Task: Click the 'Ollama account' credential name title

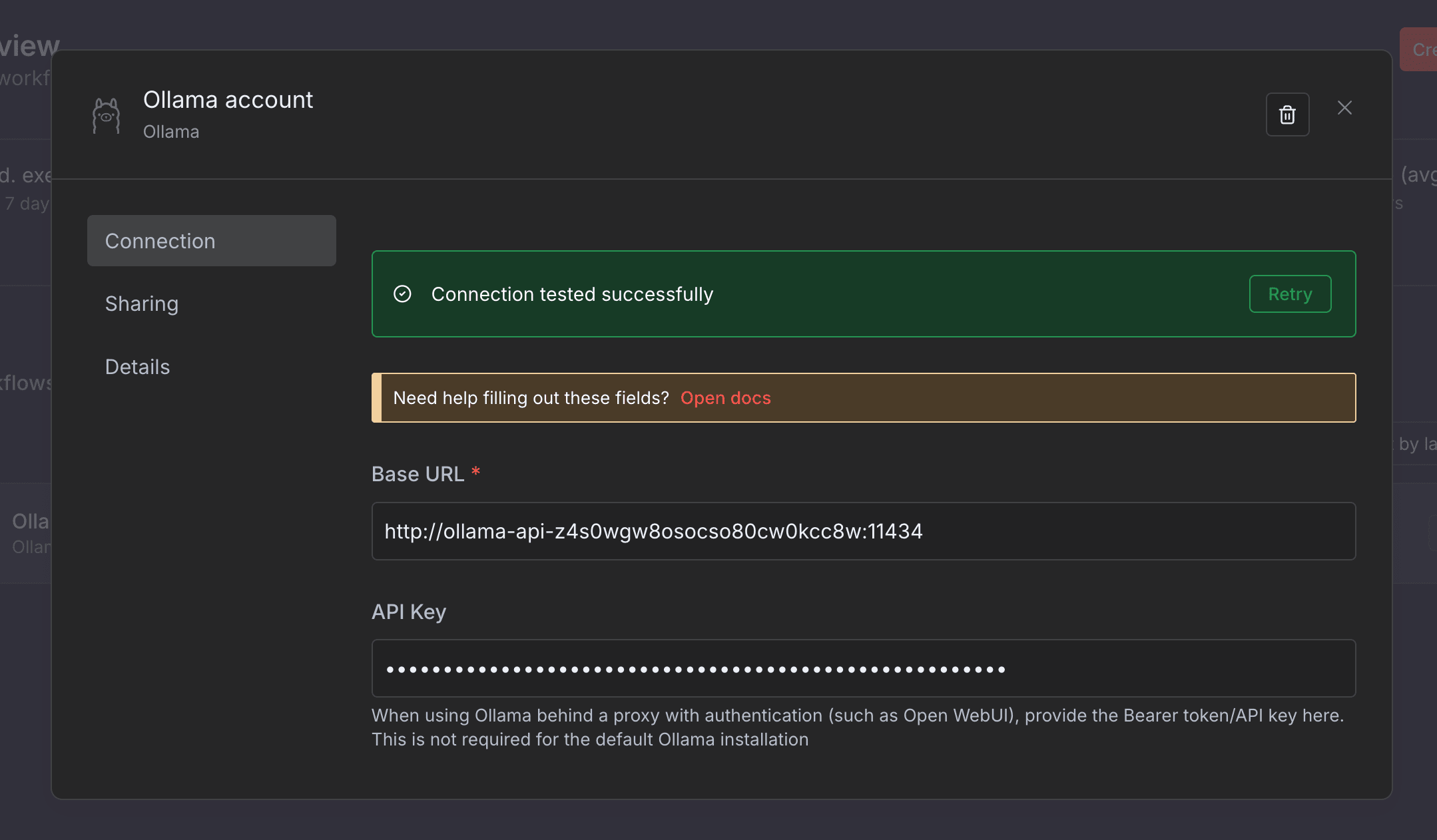Action: pos(228,100)
